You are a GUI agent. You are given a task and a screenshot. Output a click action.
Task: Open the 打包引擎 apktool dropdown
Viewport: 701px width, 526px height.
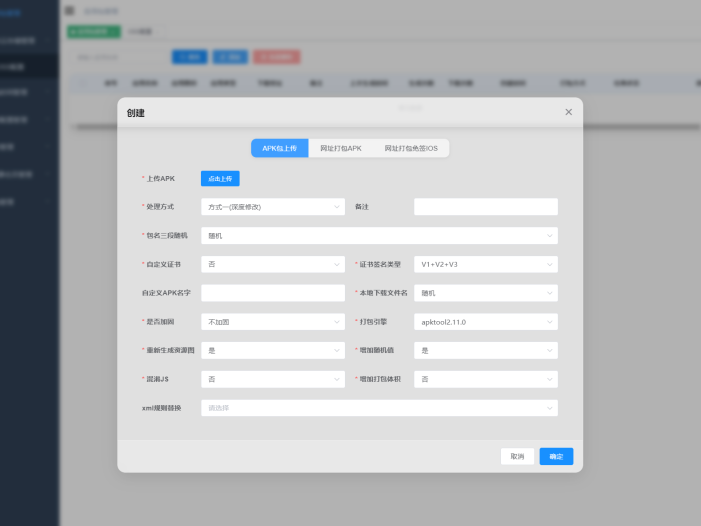[x=485, y=322]
